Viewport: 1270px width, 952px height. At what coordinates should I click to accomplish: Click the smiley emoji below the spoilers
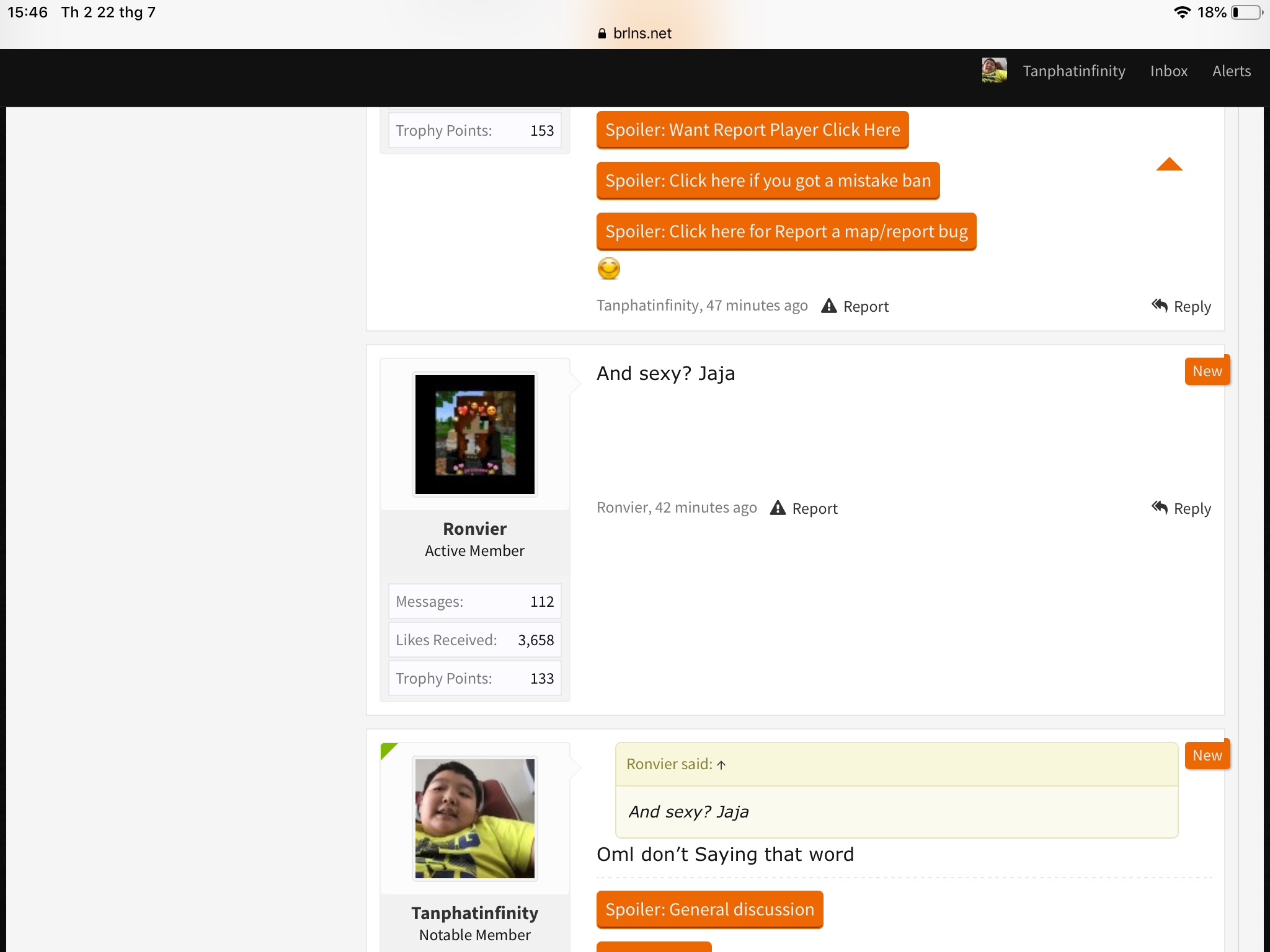(608, 268)
